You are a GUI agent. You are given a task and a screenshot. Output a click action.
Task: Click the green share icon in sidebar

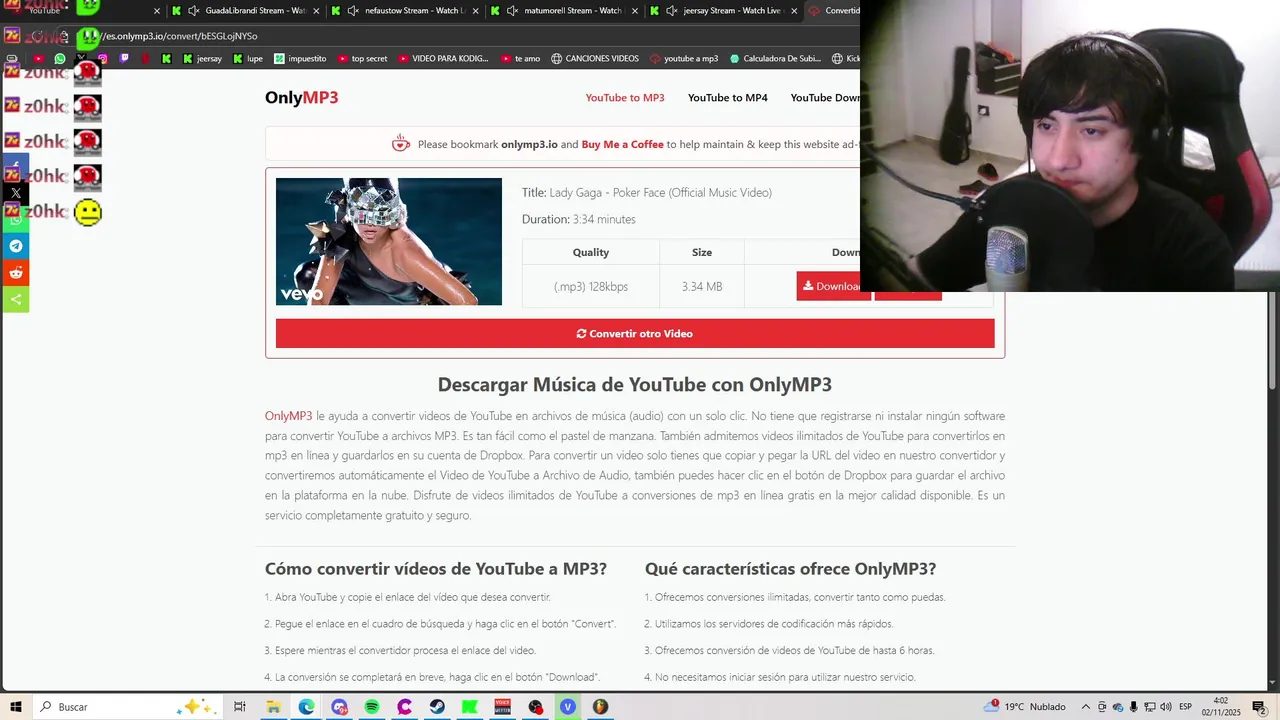click(x=15, y=299)
